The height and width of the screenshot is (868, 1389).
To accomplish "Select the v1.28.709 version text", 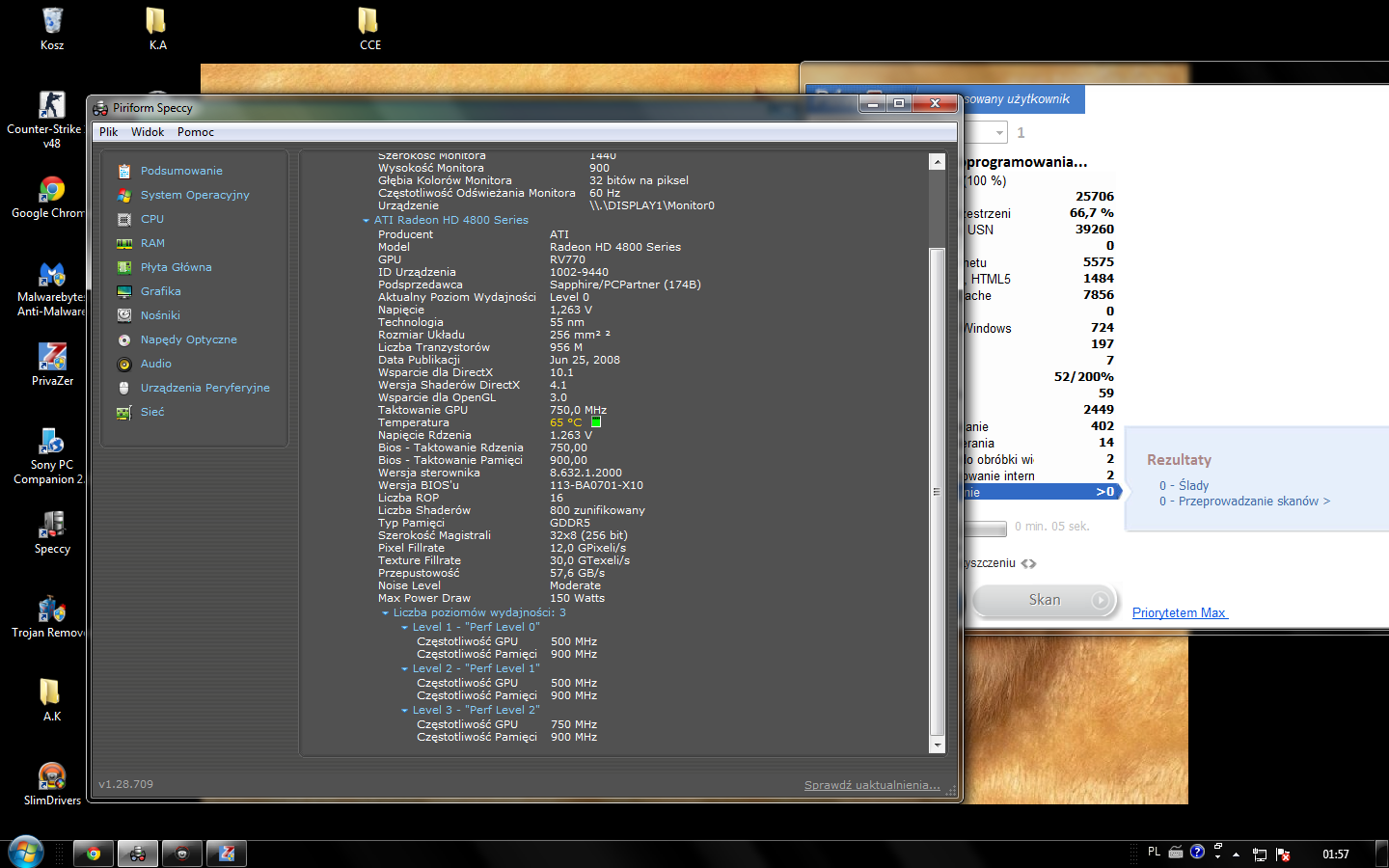I will pyautogui.click(x=125, y=784).
